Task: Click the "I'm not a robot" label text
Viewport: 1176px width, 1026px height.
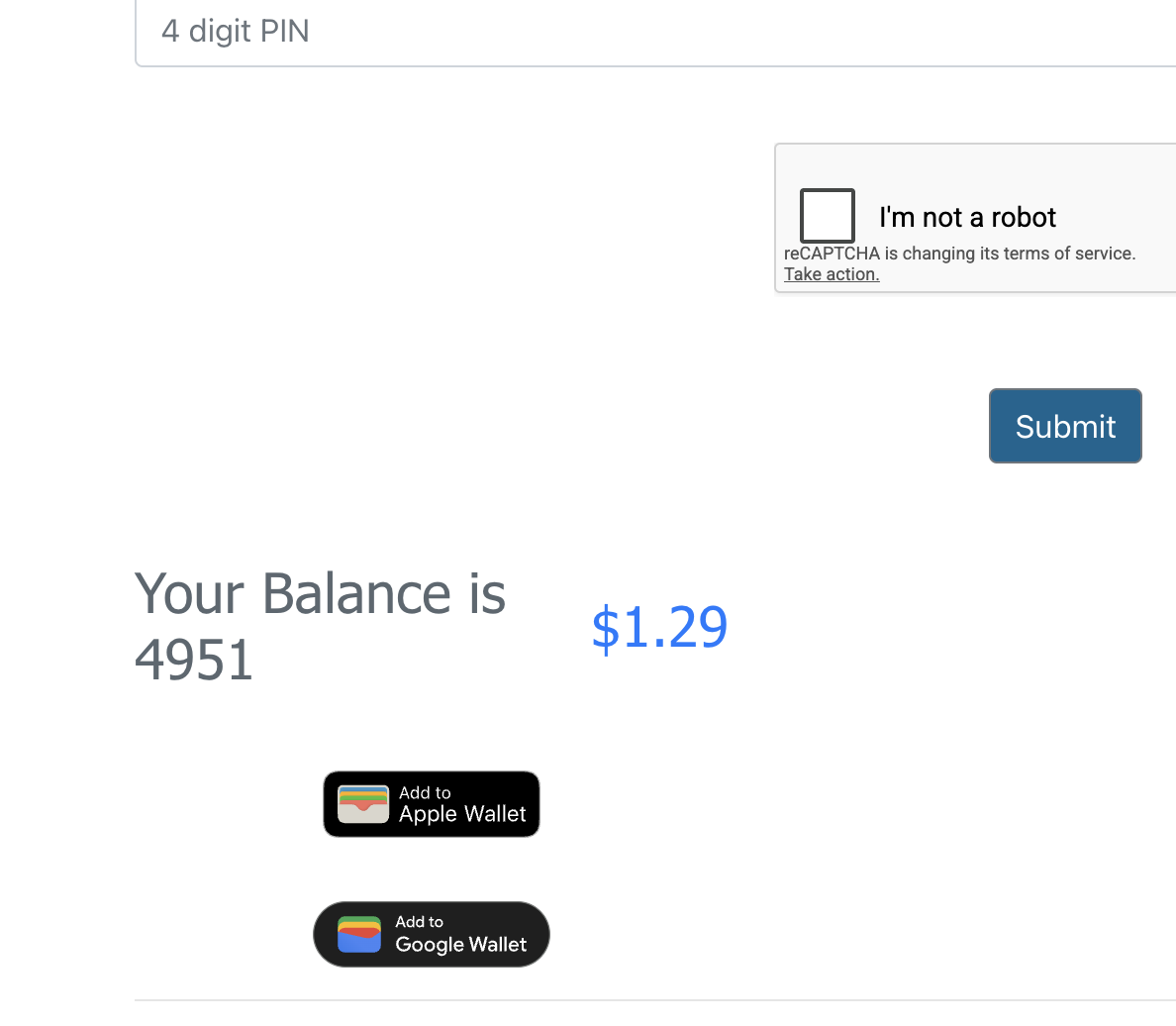Action: click(967, 217)
